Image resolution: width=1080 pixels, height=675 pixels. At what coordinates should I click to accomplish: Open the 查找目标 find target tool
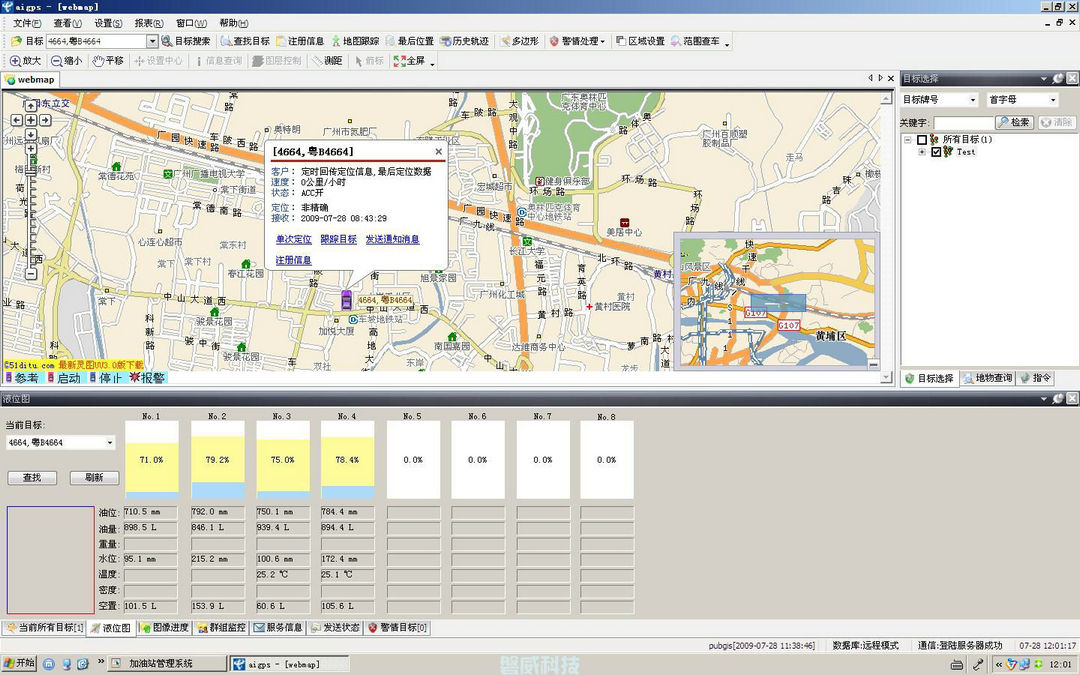click(245, 41)
